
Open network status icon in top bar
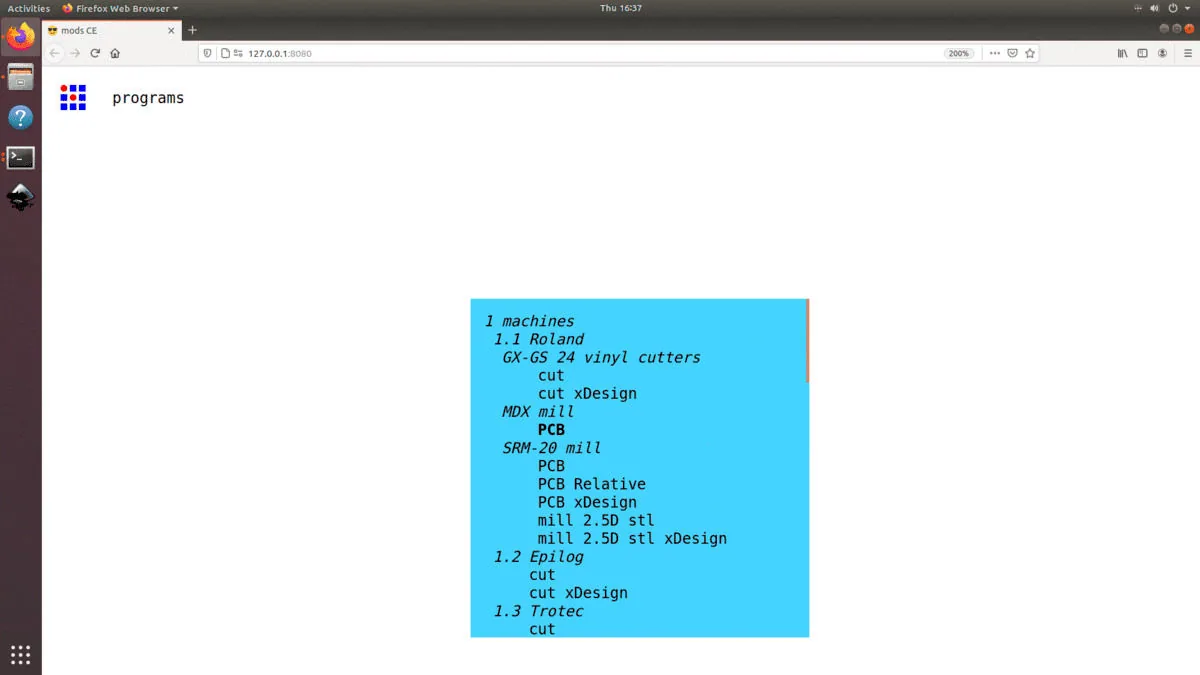point(1139,8)
